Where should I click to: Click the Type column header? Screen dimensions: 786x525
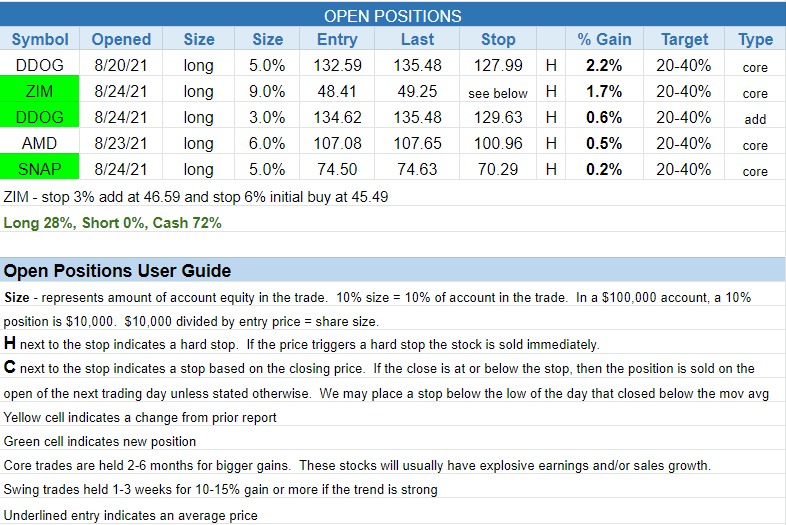coord(755,39)
